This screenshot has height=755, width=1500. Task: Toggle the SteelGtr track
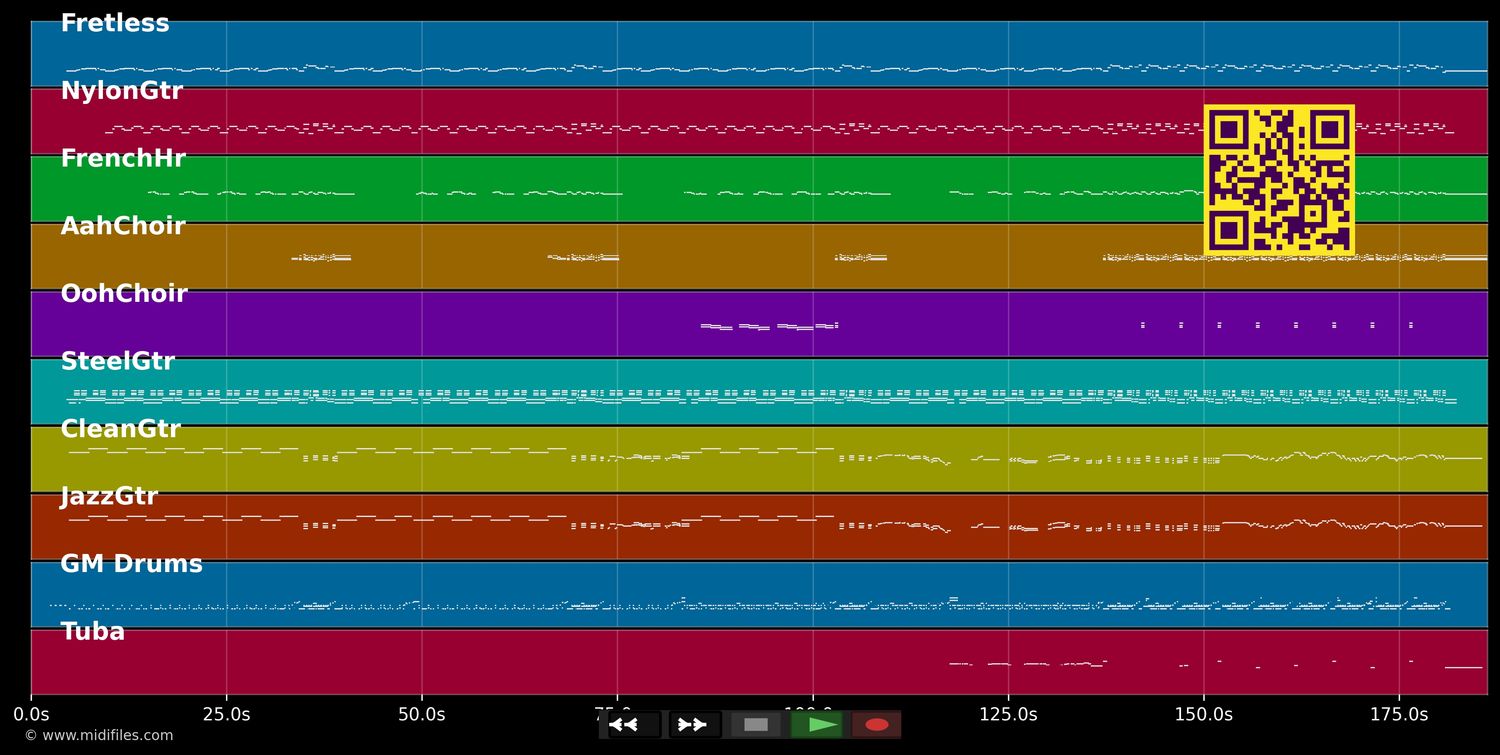[117, 360]
